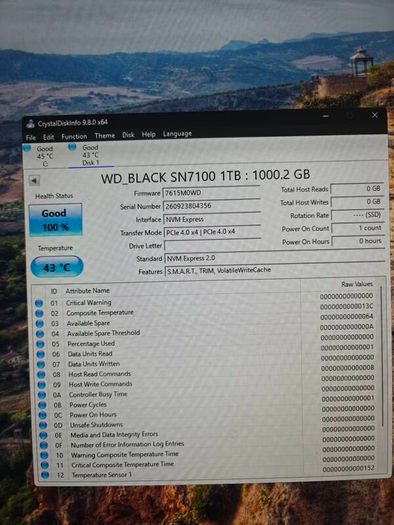394x525 pixels.
Task: Click the previous disk arrow button
Action: click(34, 181)
